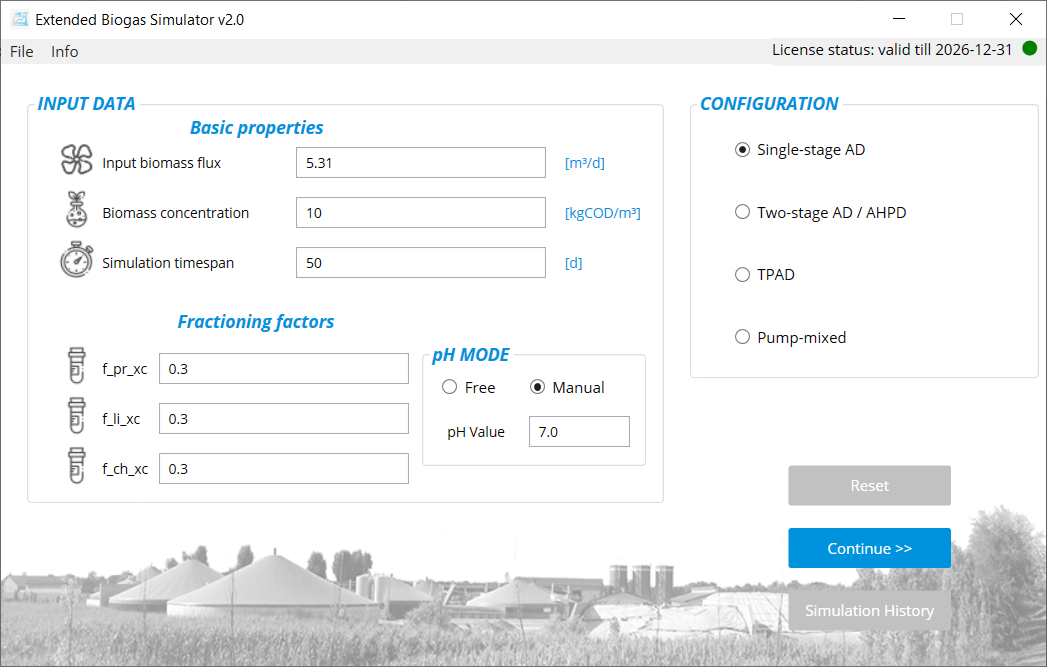Click the Basic properties heading
Viewport: 1047px width, 667px height.
pyautogui.click(x=256, y=128)
